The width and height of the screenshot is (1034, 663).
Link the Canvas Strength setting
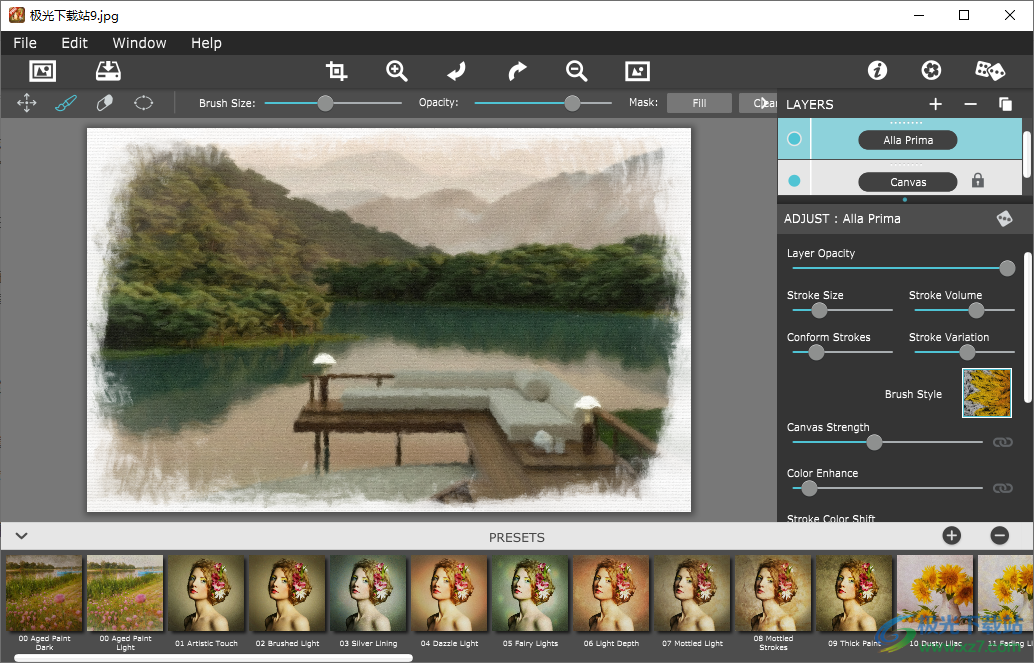[1003, 441]
